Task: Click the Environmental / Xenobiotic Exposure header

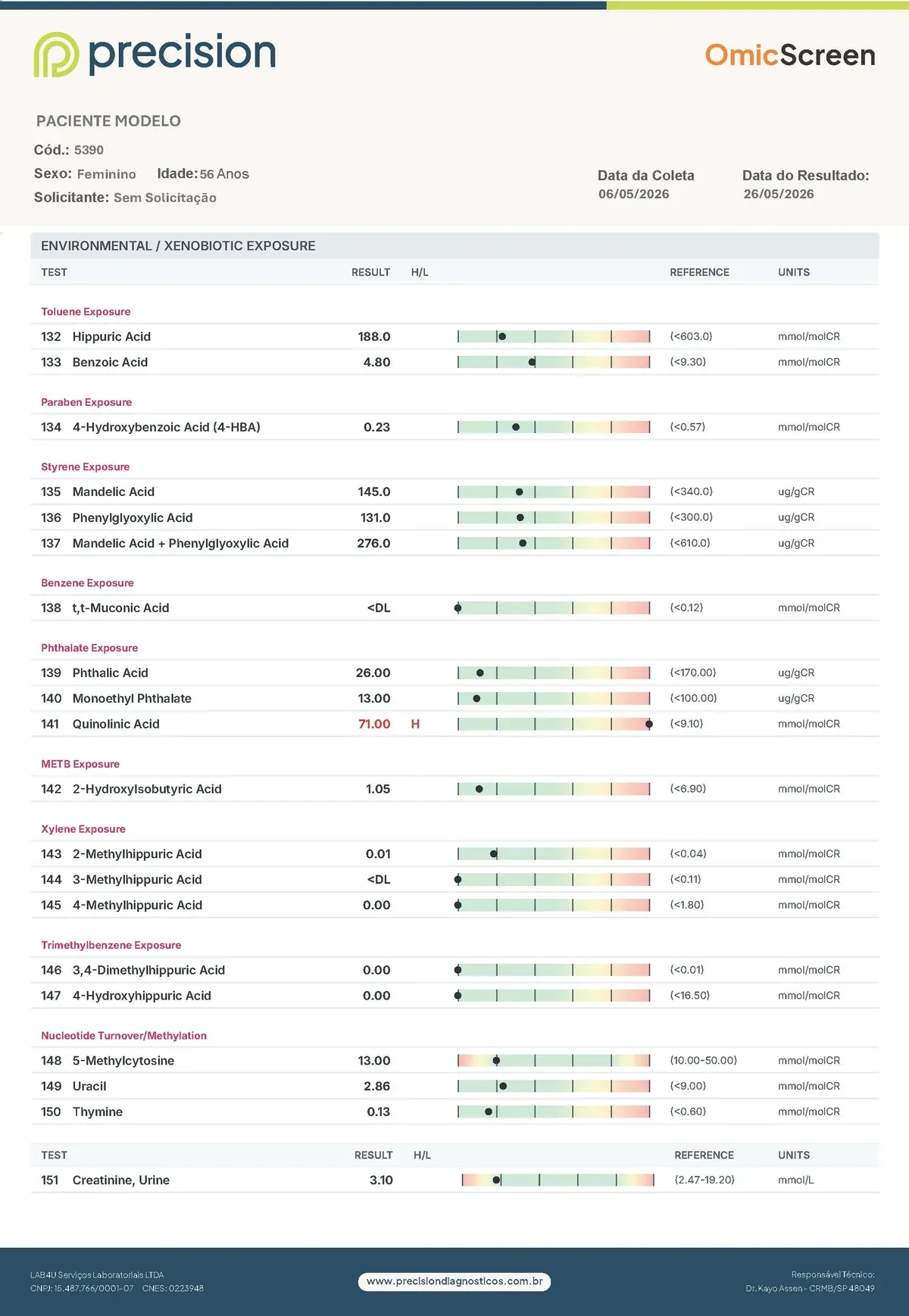Action: coord(178,246)
